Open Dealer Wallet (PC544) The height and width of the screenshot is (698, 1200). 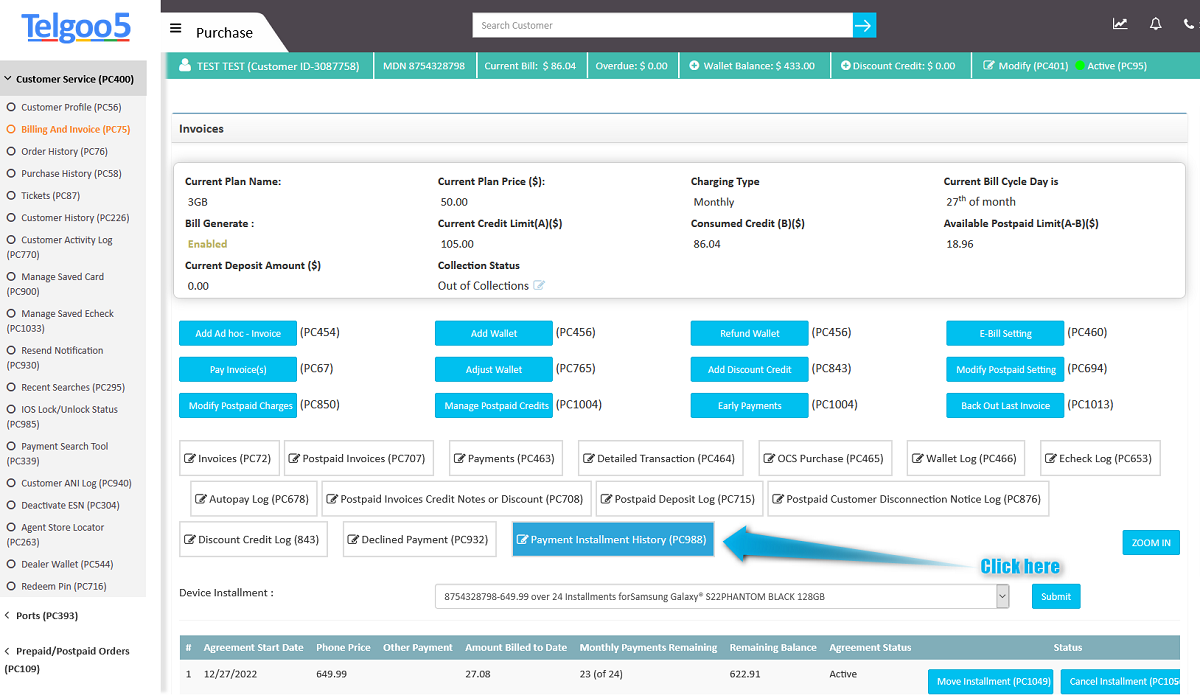click(67, 564)
